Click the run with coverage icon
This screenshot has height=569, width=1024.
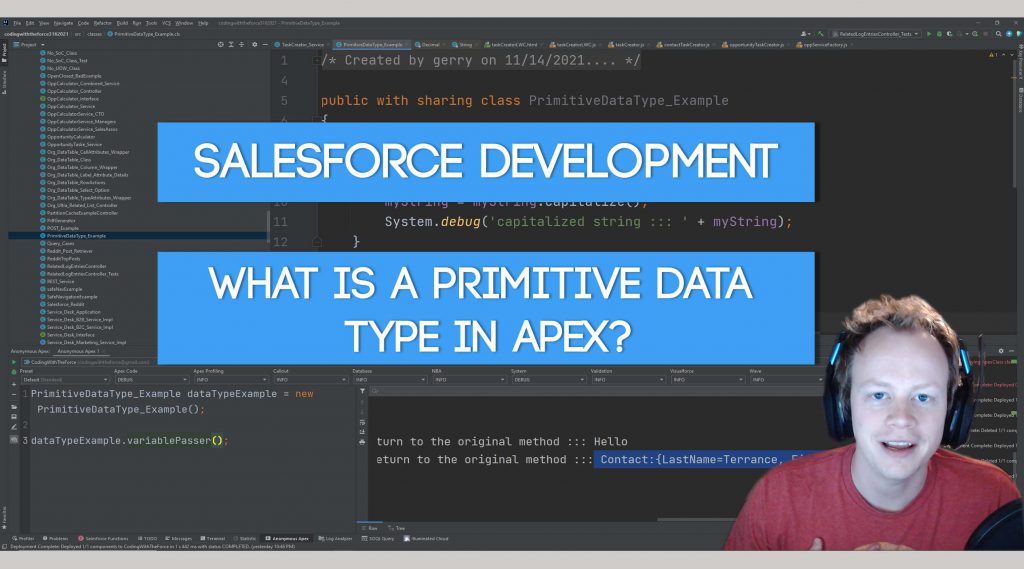pos(950,33)
